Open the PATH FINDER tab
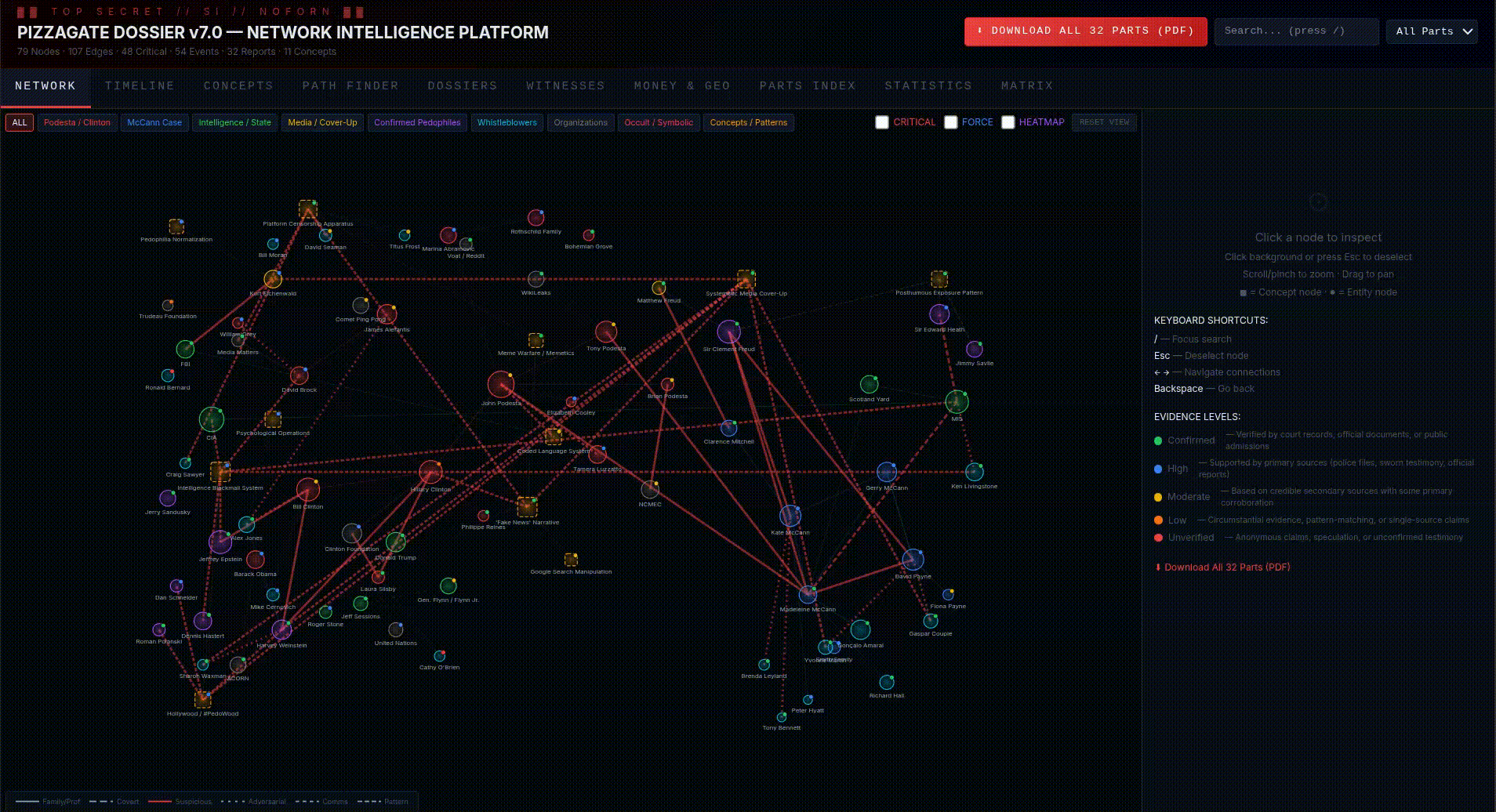Screen dimensions: 1496x812 (350, 85)
